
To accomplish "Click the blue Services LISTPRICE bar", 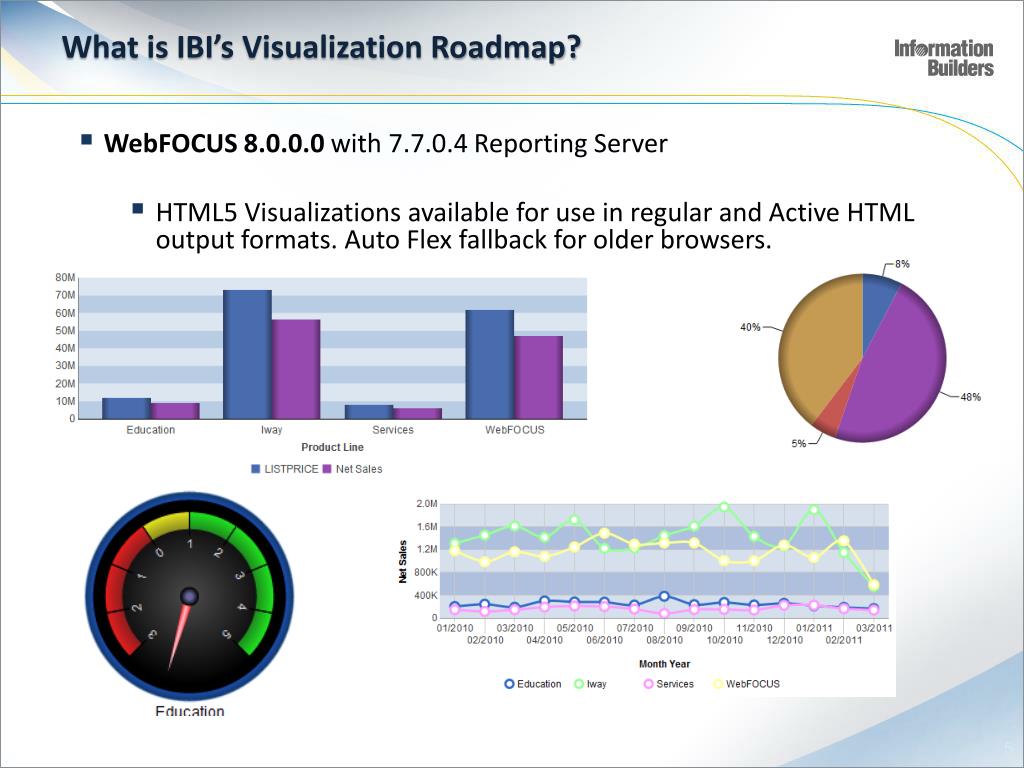I will [369, 411].
